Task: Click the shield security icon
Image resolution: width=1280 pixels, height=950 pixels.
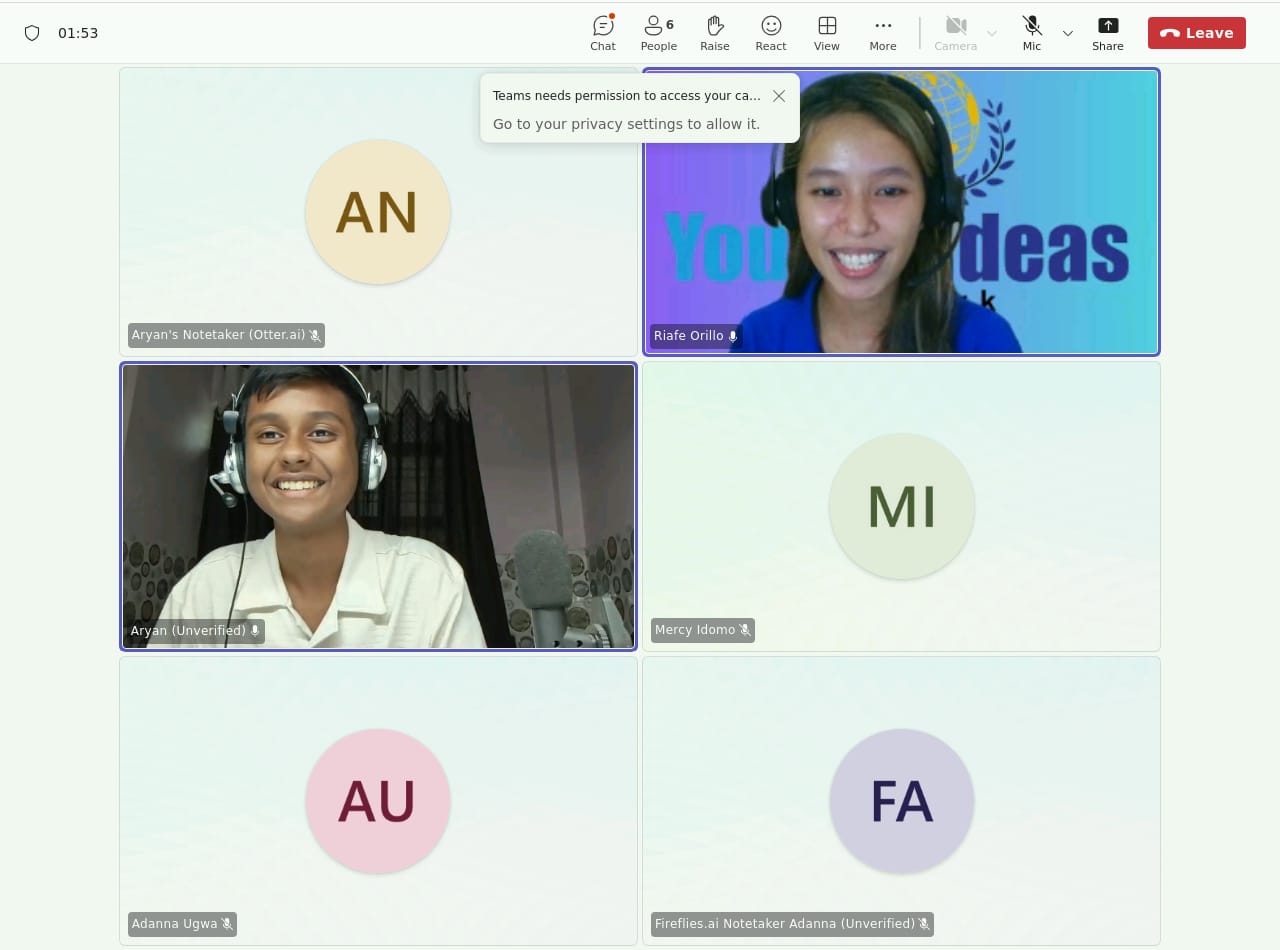Action: (x=32, y=33)
